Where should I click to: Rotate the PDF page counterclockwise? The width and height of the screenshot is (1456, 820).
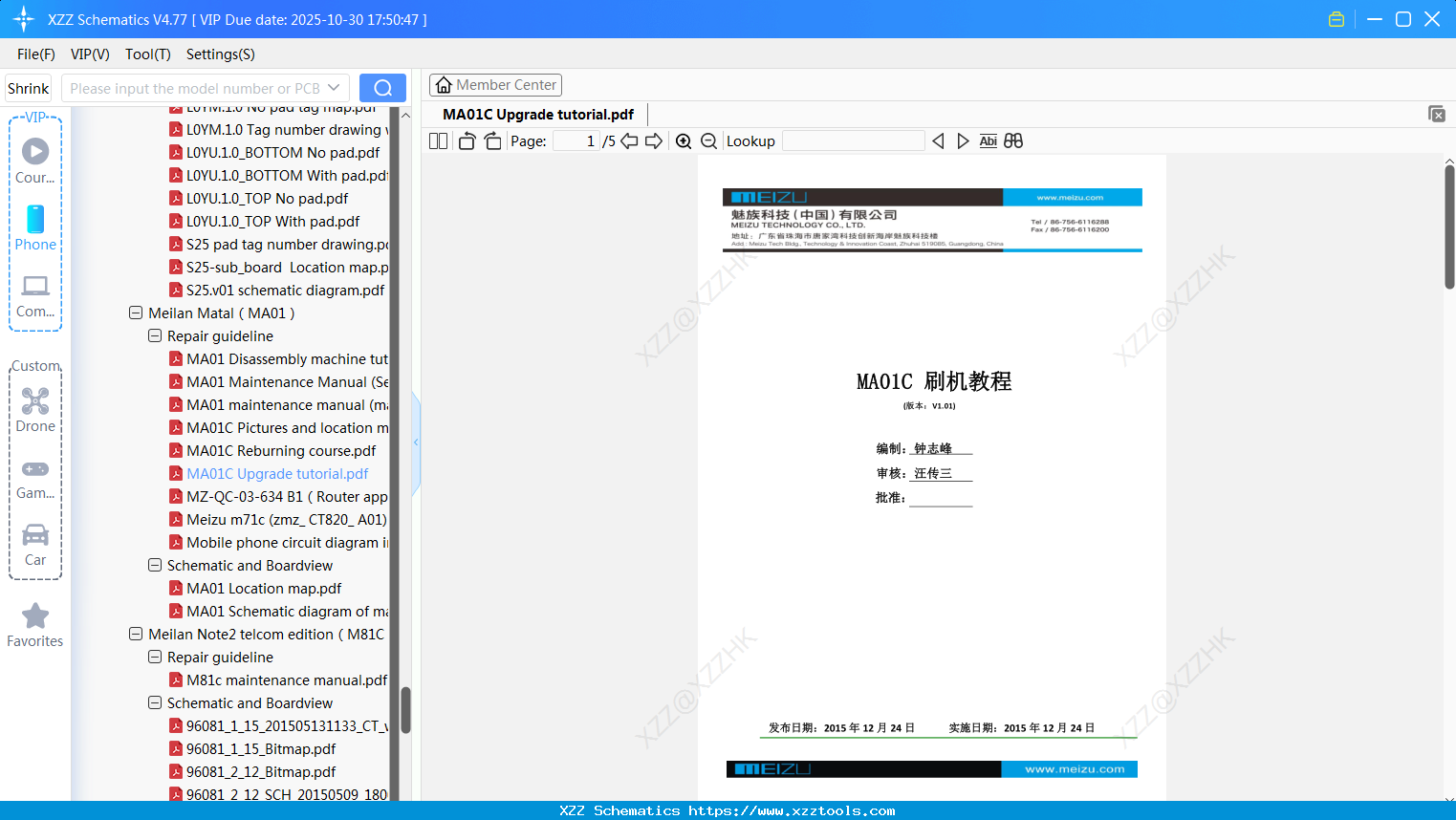point(466,140)
